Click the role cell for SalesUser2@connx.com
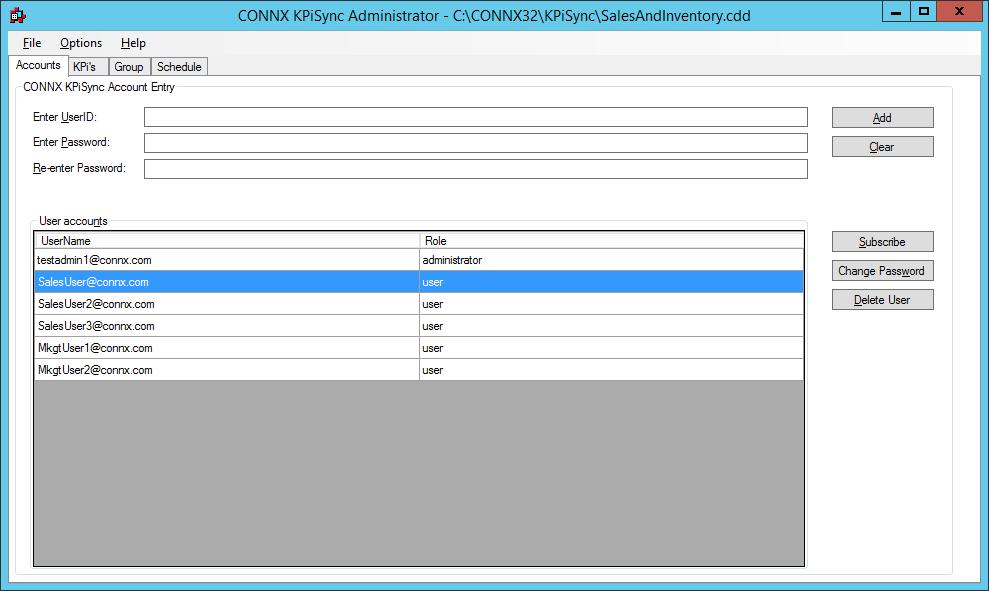989x591 pixels. coord(611,304)
